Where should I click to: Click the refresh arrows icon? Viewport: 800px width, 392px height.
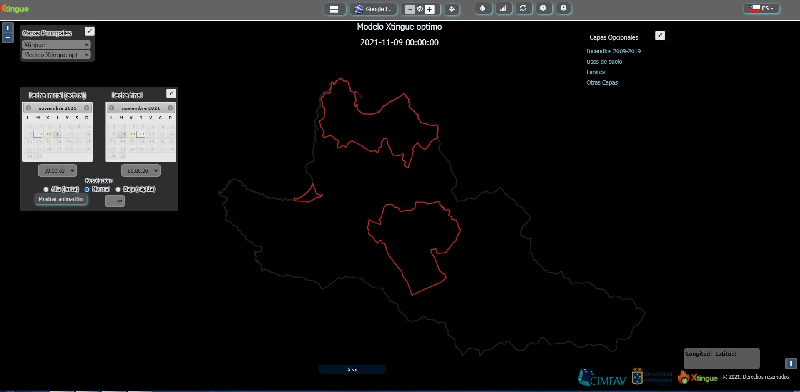click(x=523, y=8)
